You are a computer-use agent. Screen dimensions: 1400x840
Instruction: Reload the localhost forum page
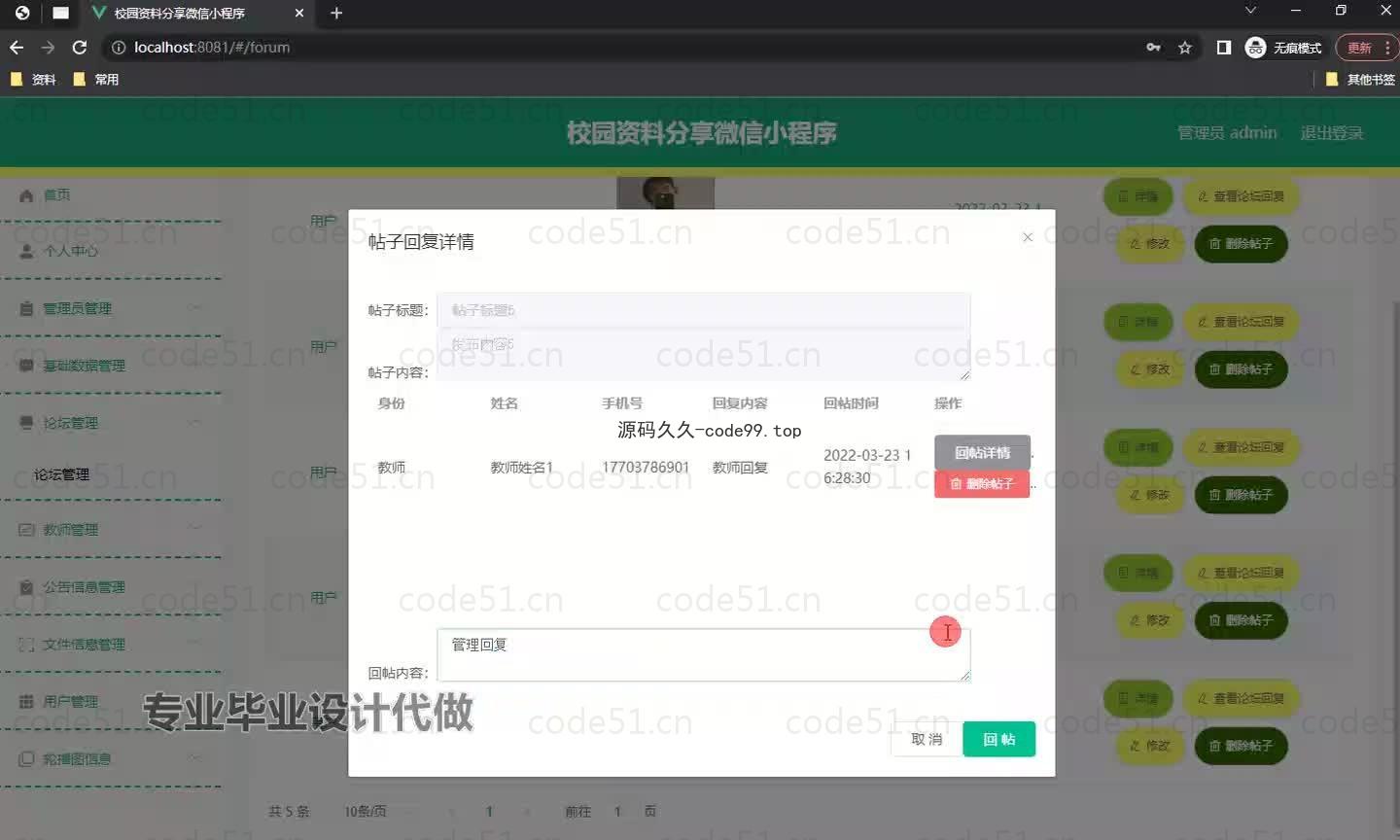pos(80,47)
